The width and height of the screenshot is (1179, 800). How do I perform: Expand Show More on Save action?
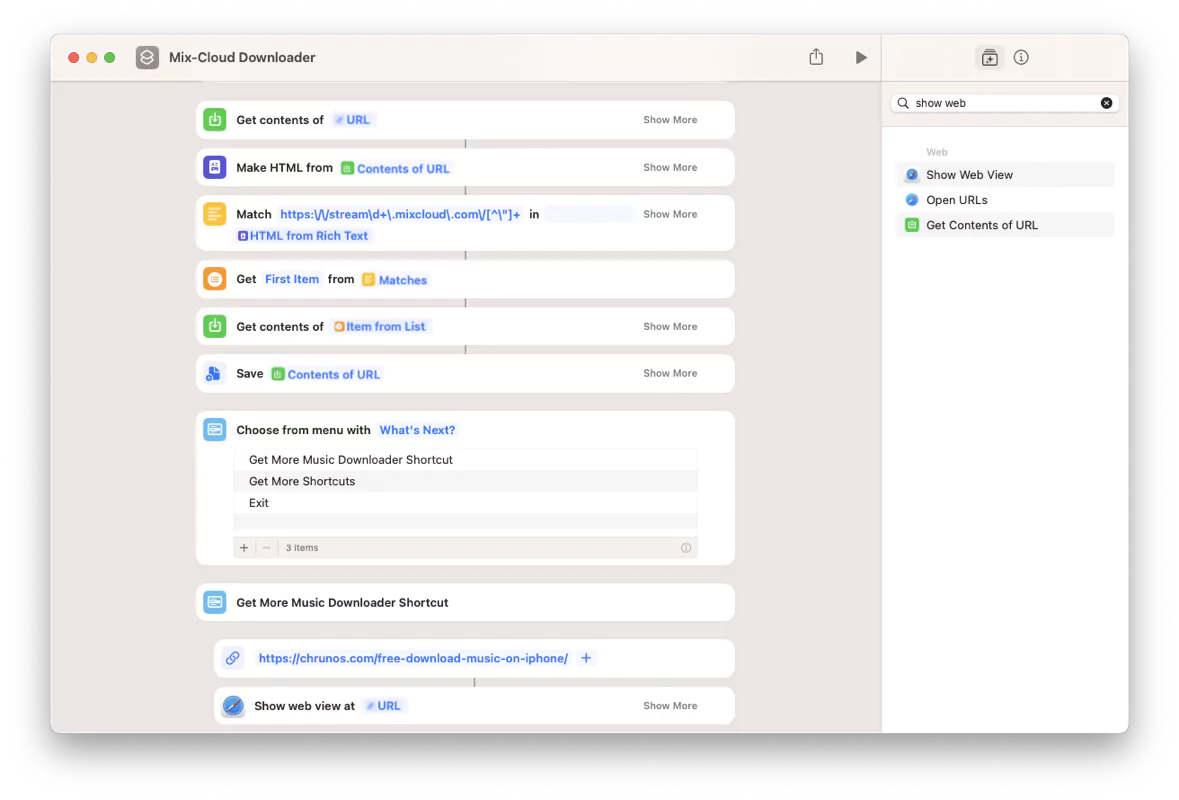coord(670,373)
